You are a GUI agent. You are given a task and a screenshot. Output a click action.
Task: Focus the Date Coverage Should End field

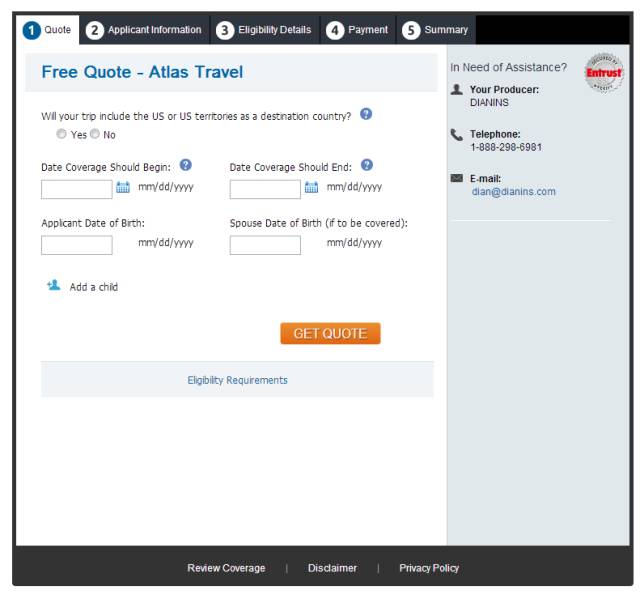click(x=265, y=189)
